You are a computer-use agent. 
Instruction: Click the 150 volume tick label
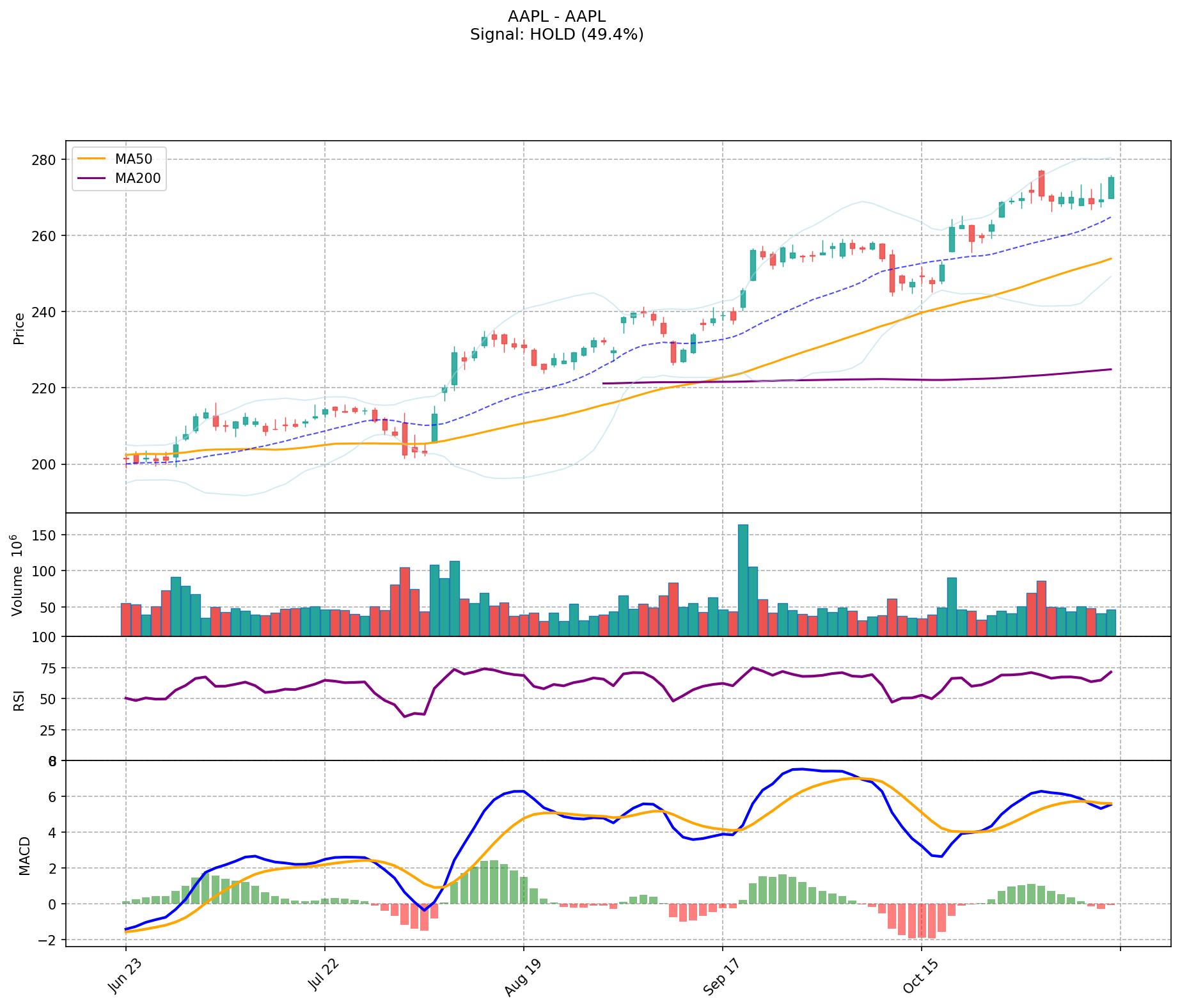(x=46, y=535)
